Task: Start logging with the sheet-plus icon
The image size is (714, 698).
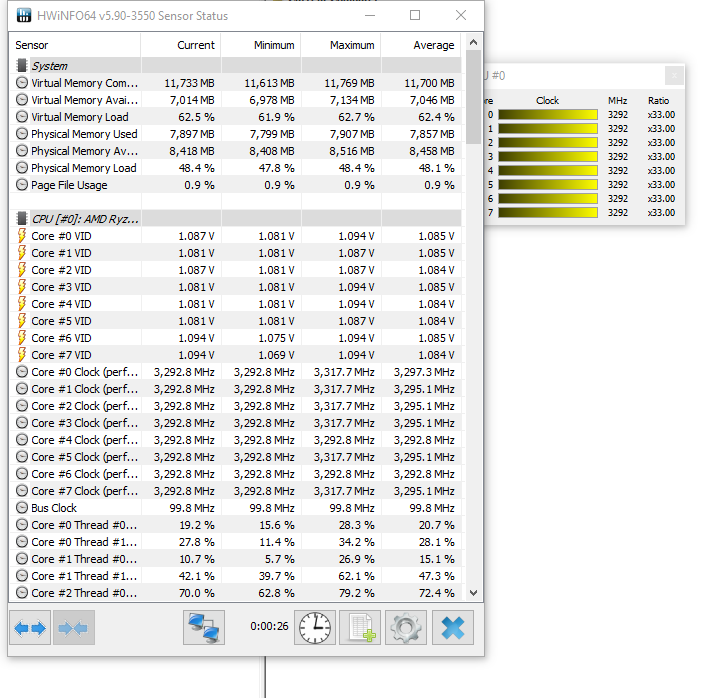Action: pyautogui.click(x=360, y=628)
